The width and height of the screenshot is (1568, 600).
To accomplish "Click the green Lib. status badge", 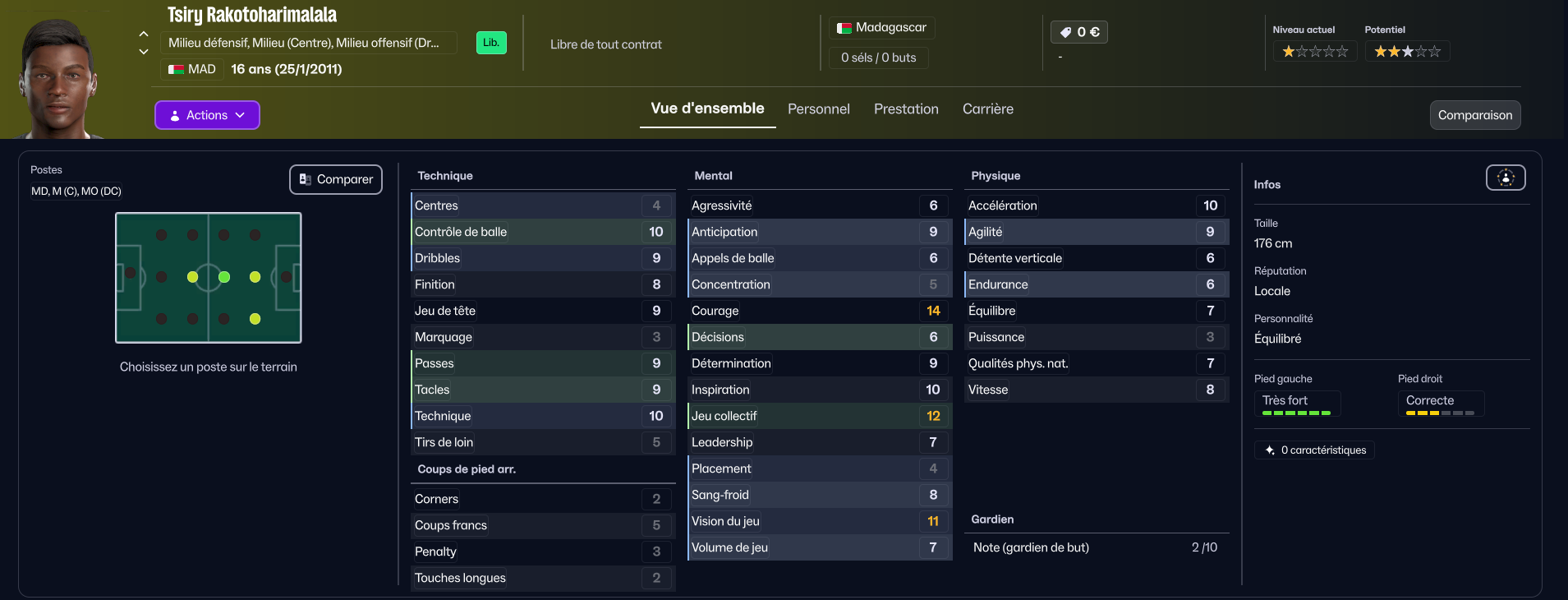I will click(491, 43).
